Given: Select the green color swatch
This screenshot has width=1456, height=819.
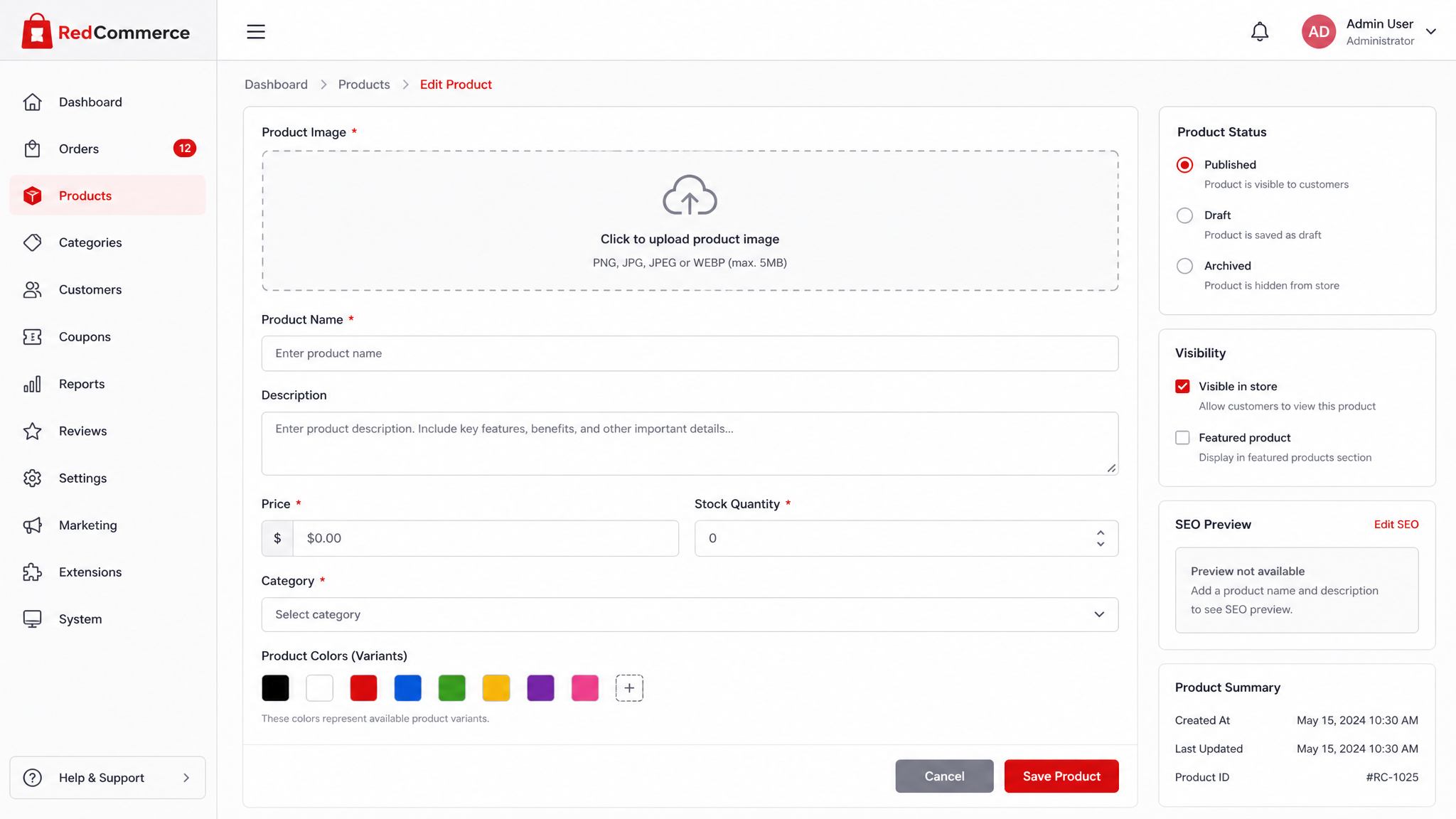Looking at the screenshot, I should coord(451,688).
